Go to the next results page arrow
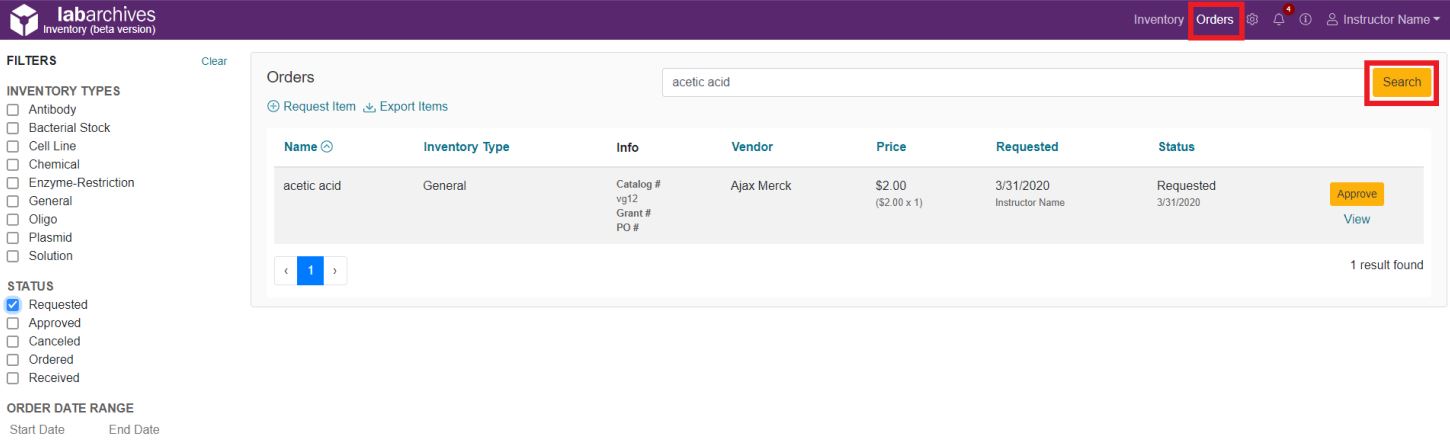 (335, 271)
